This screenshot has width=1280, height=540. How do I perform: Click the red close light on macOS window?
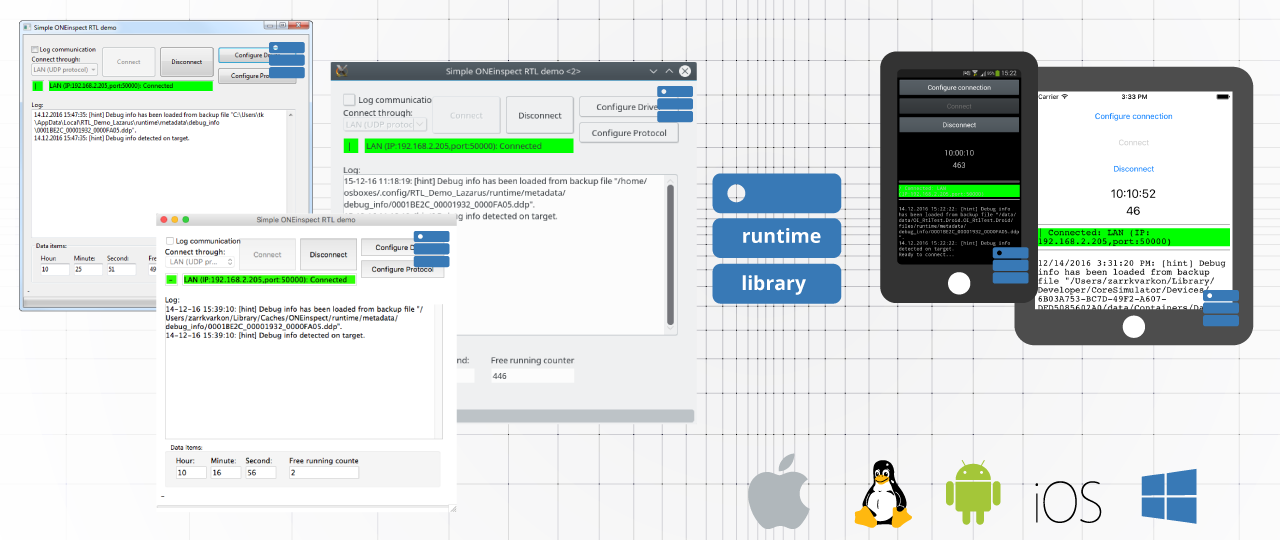(x=163, y=219)
